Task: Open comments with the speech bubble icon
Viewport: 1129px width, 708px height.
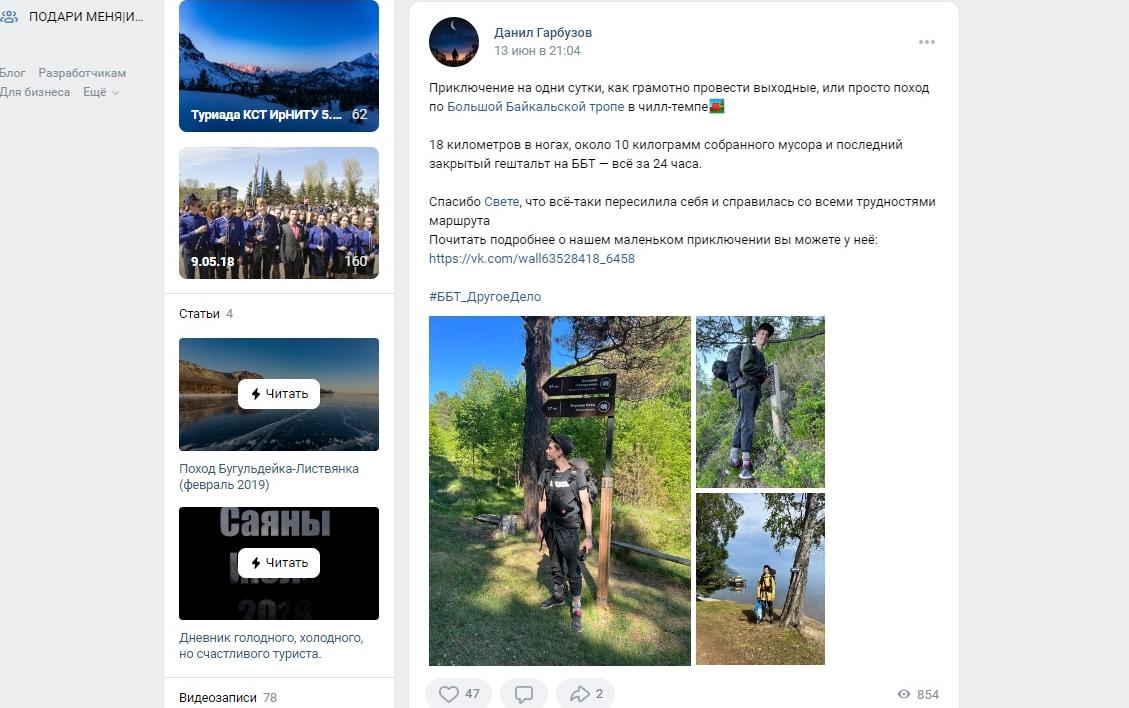Action: tap(523, 694)
